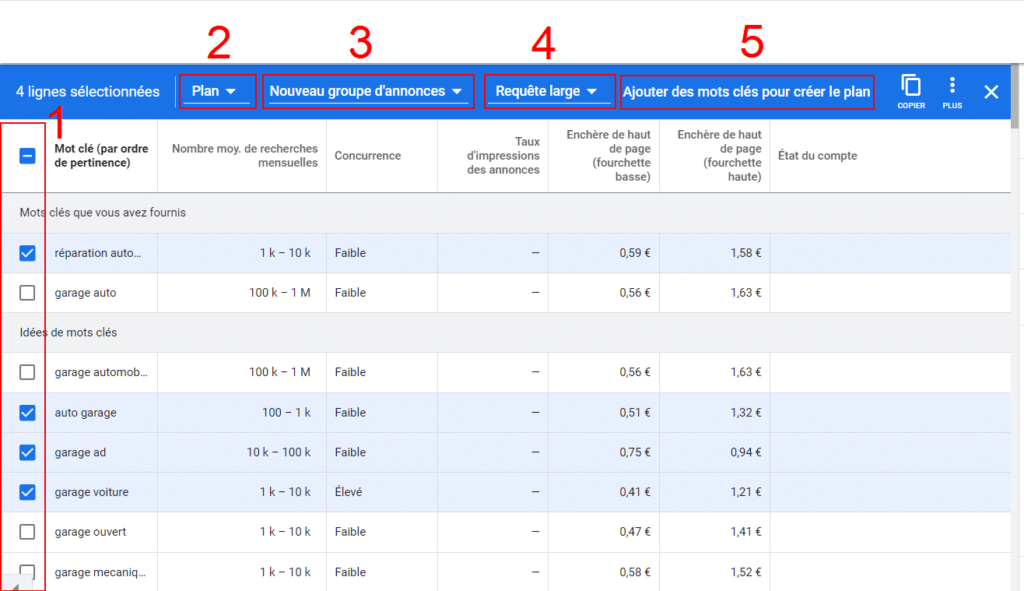Screen dimensions: 1024x591
Task: Uncheck the garage voiture checkbox
Action: [28, 492]
